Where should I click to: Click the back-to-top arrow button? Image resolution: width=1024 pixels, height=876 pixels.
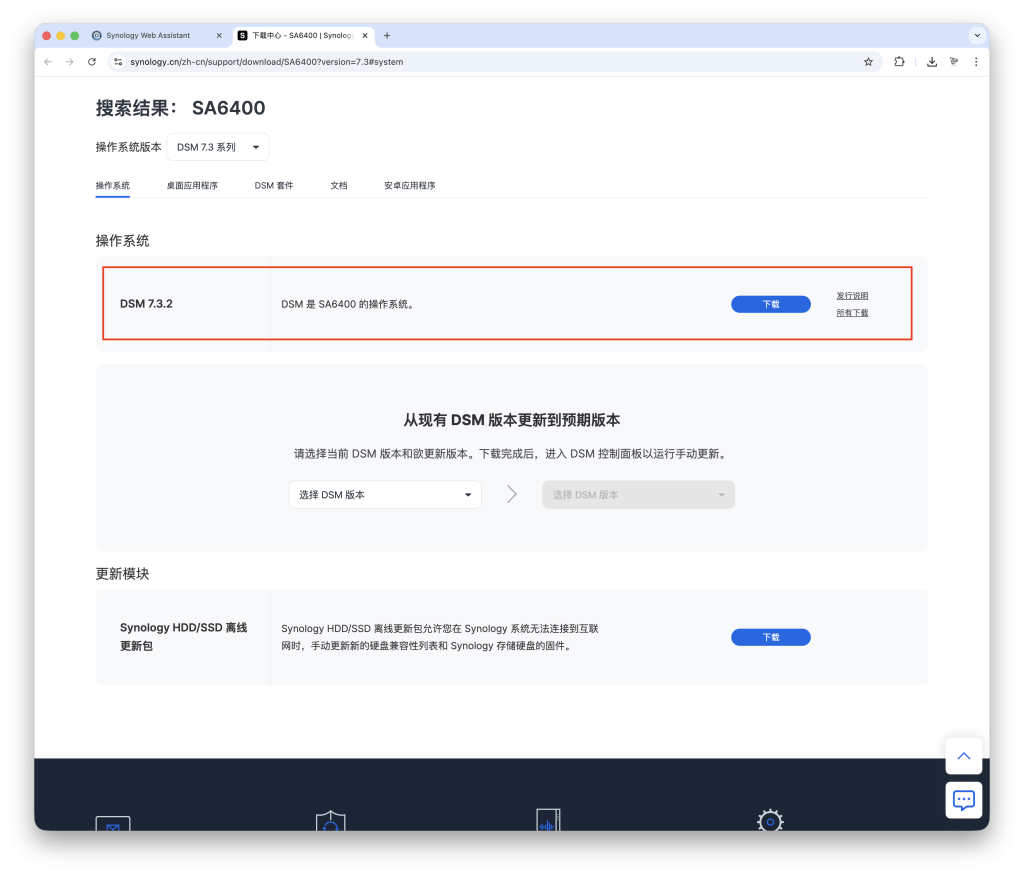[964, 756]
